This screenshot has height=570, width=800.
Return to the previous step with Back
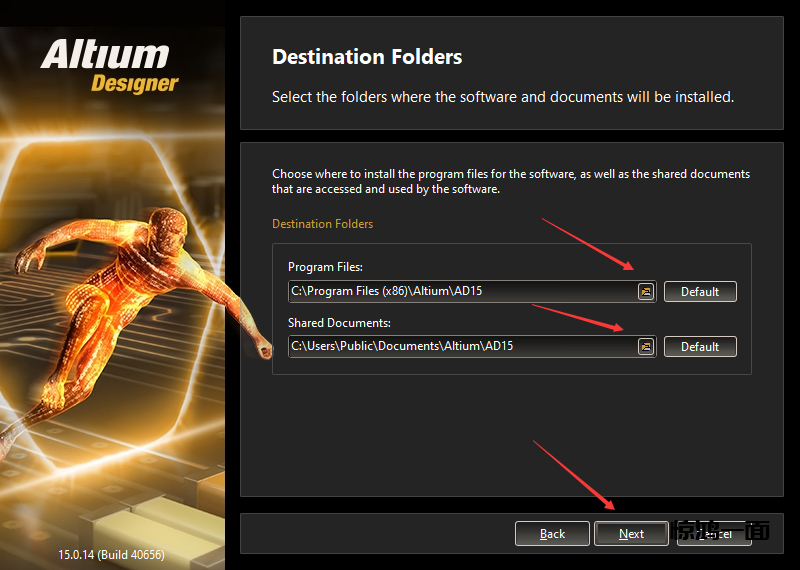(552, 534)
